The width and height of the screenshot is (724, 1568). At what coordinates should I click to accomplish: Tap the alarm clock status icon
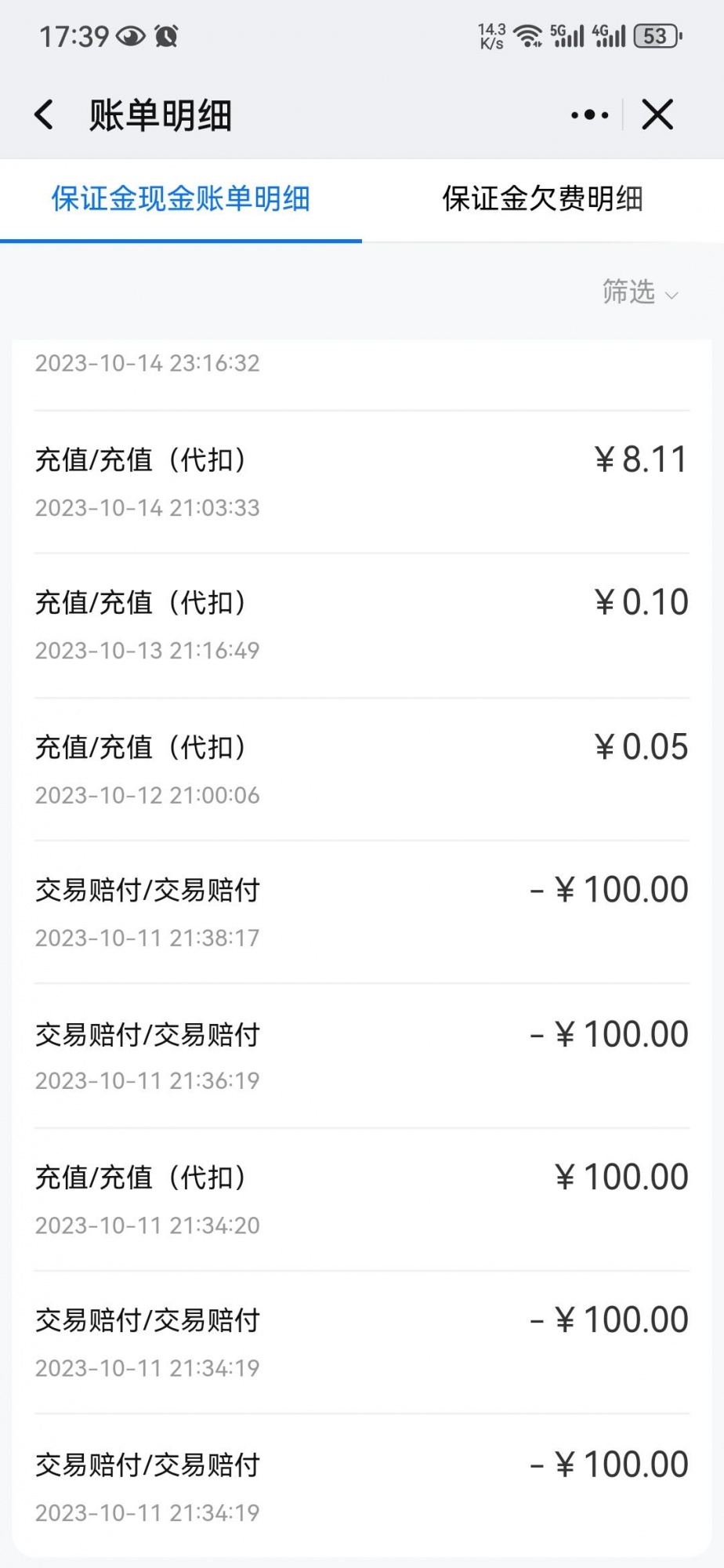167,36
